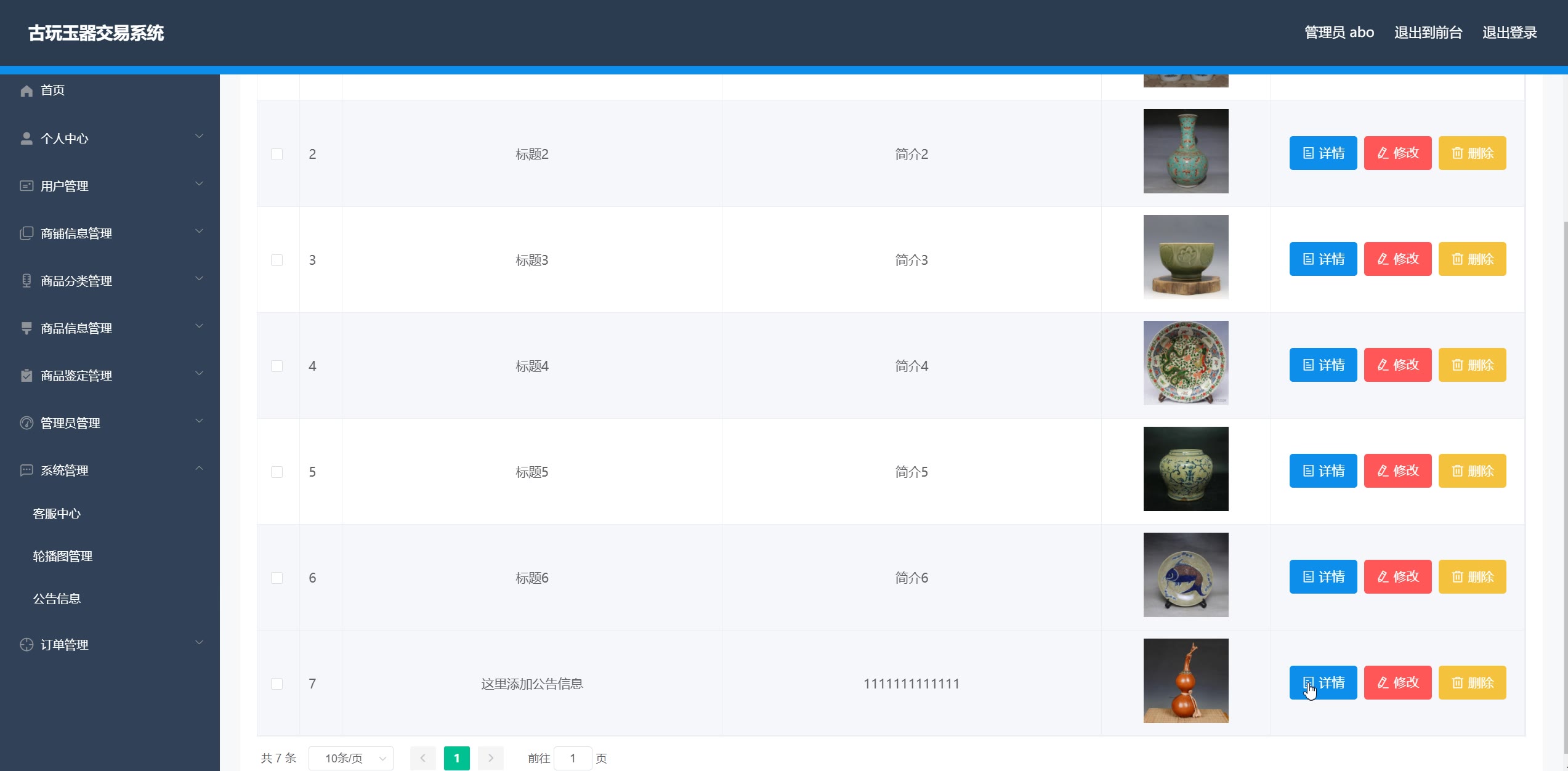The width and height of the screenshot is (1568, 771).
Task: Check the box for 标题6 row
Action: (x=277, y=578)
